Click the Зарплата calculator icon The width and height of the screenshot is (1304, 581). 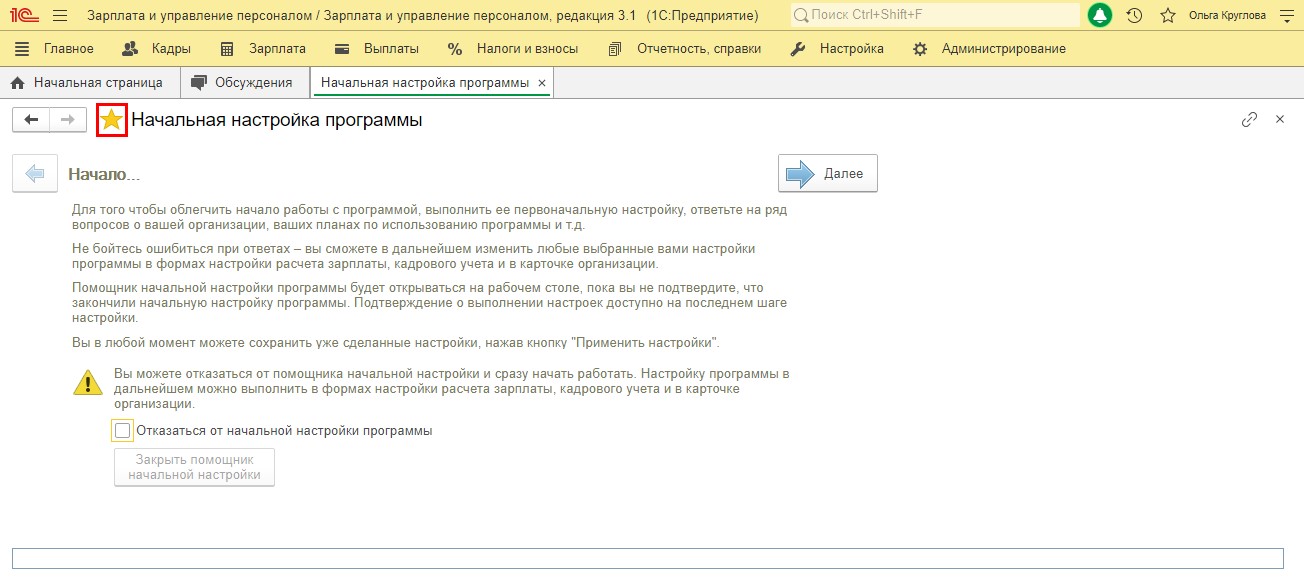227,49
